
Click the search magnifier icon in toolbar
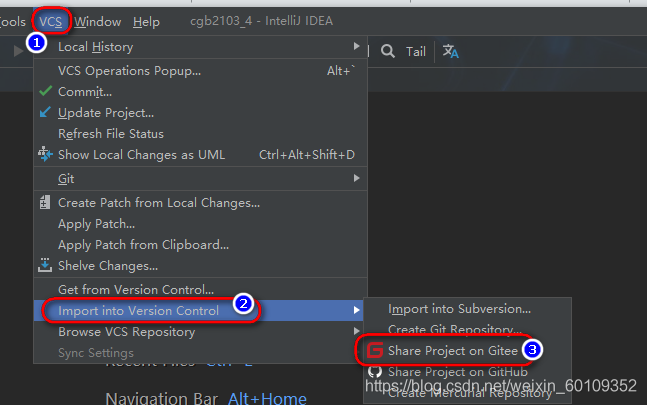click(x=387, y=51)
